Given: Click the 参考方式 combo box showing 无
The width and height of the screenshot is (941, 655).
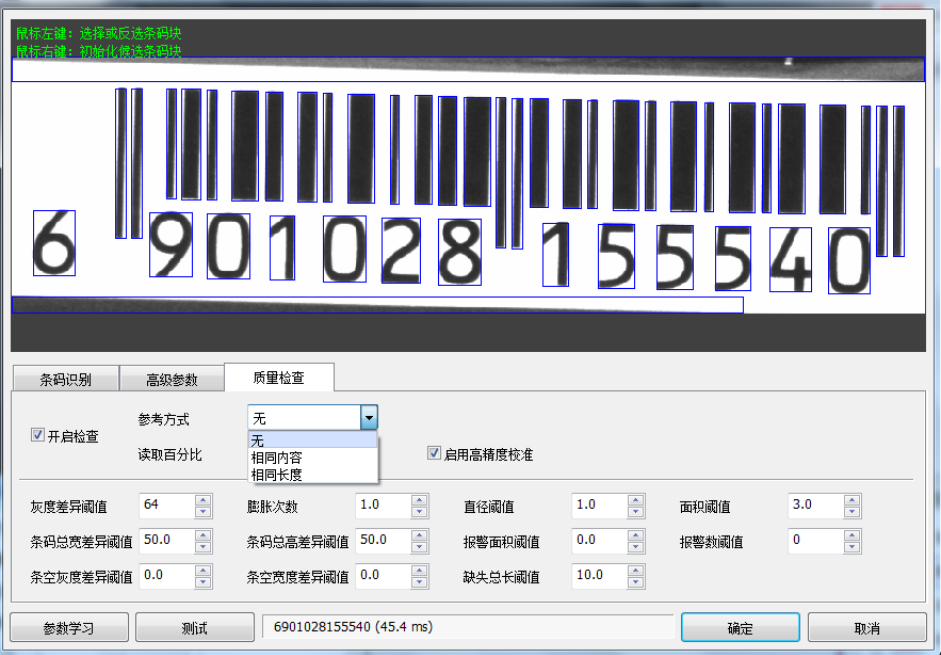Looking at the screenshot, I should (x=312, y=417).
